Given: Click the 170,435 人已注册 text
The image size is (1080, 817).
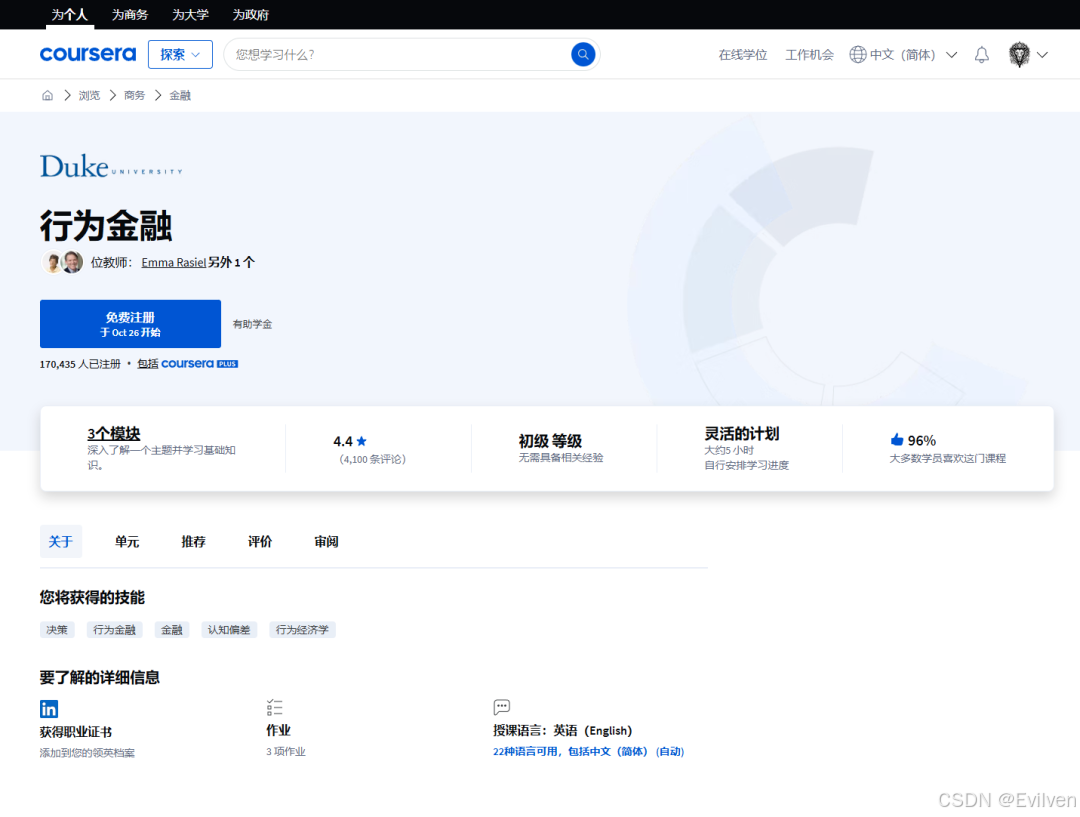Looking at the screenshot, I should tap(80, 364).
